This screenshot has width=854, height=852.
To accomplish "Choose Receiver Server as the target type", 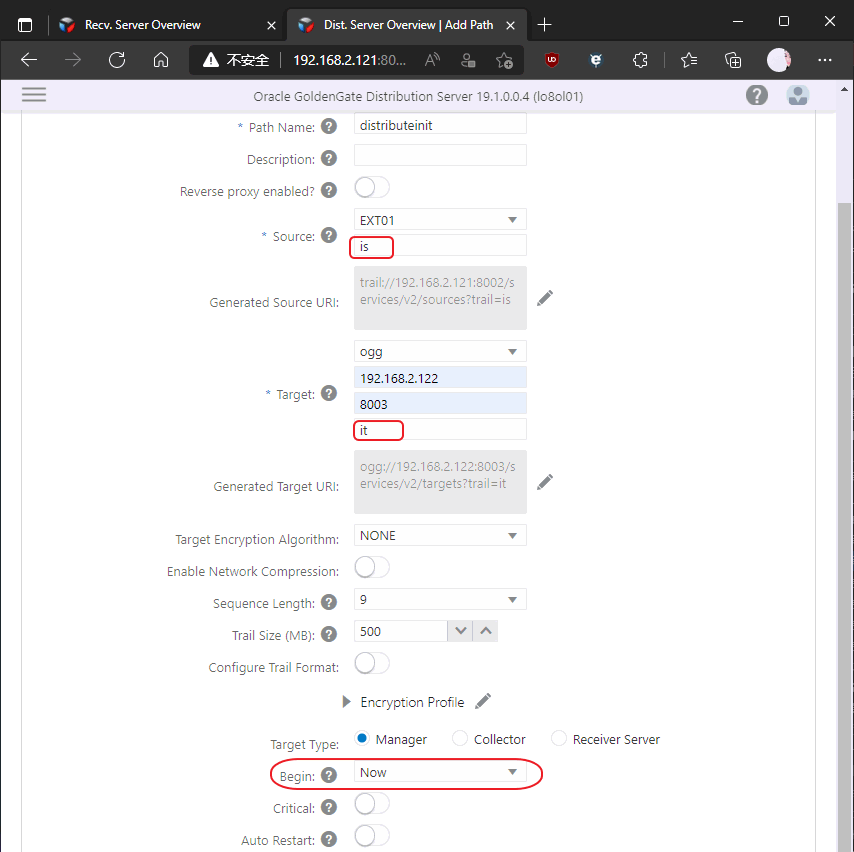I will pyautogui.click(x=559, y=739).
